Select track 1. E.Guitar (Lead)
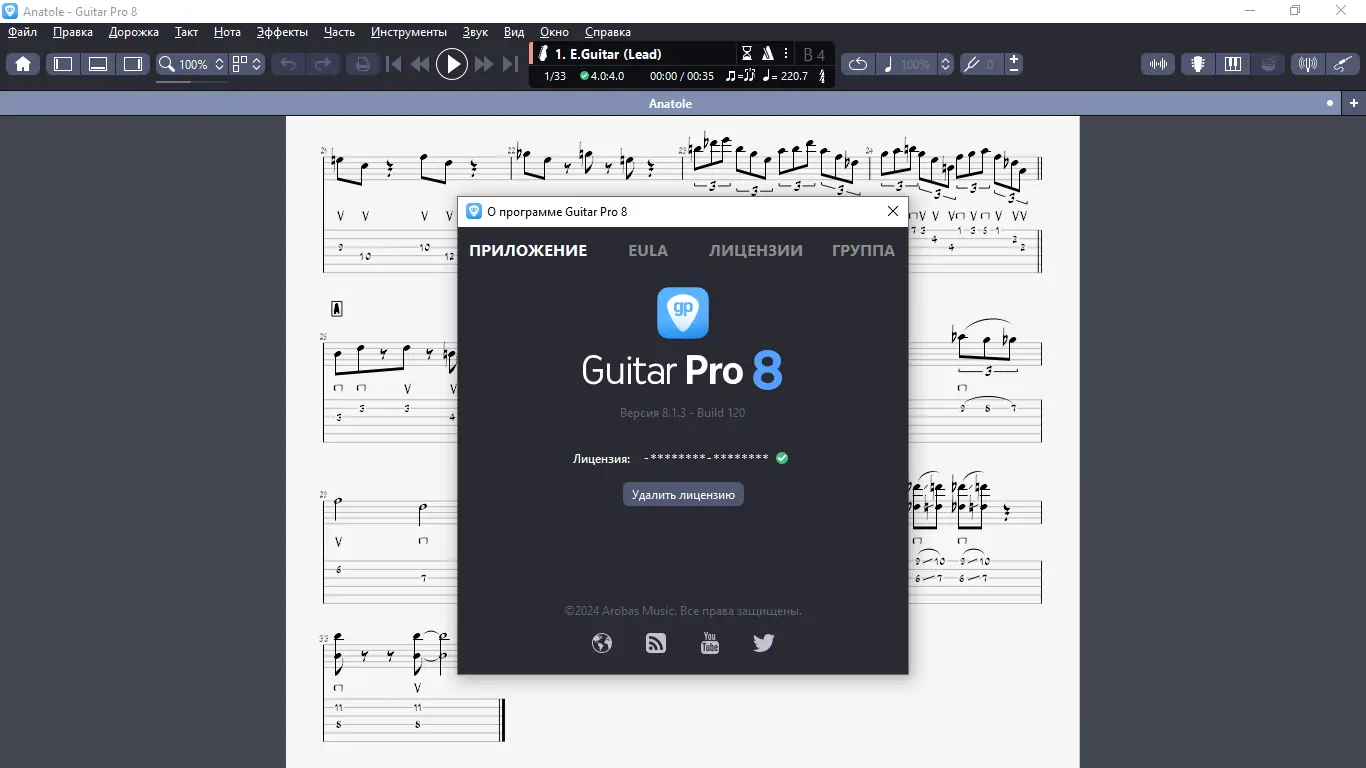The width and height of the screenshot is (1366, 768). click(x=608, y=54)
